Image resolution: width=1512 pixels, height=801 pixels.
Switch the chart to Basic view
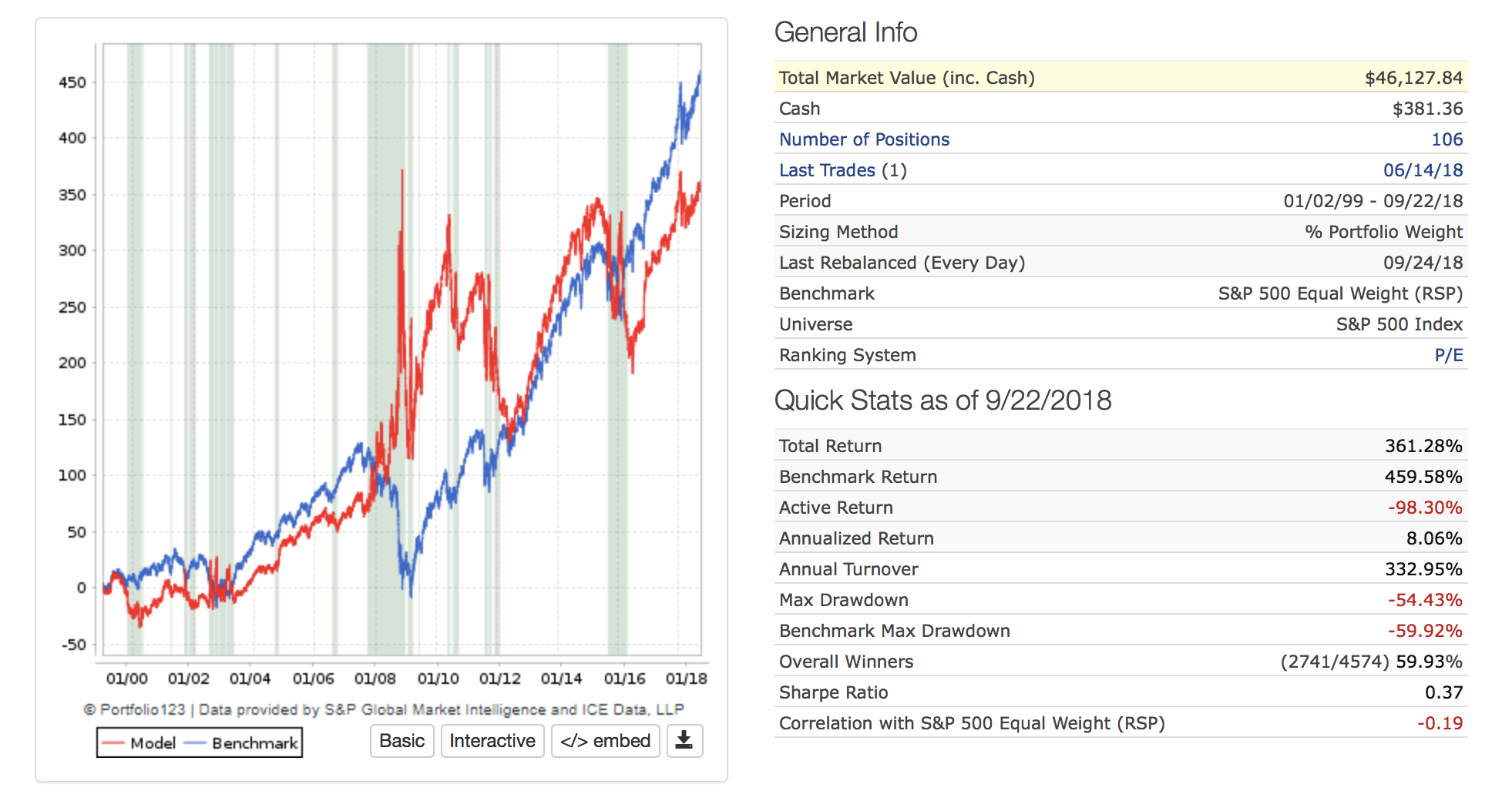point(402,741)
